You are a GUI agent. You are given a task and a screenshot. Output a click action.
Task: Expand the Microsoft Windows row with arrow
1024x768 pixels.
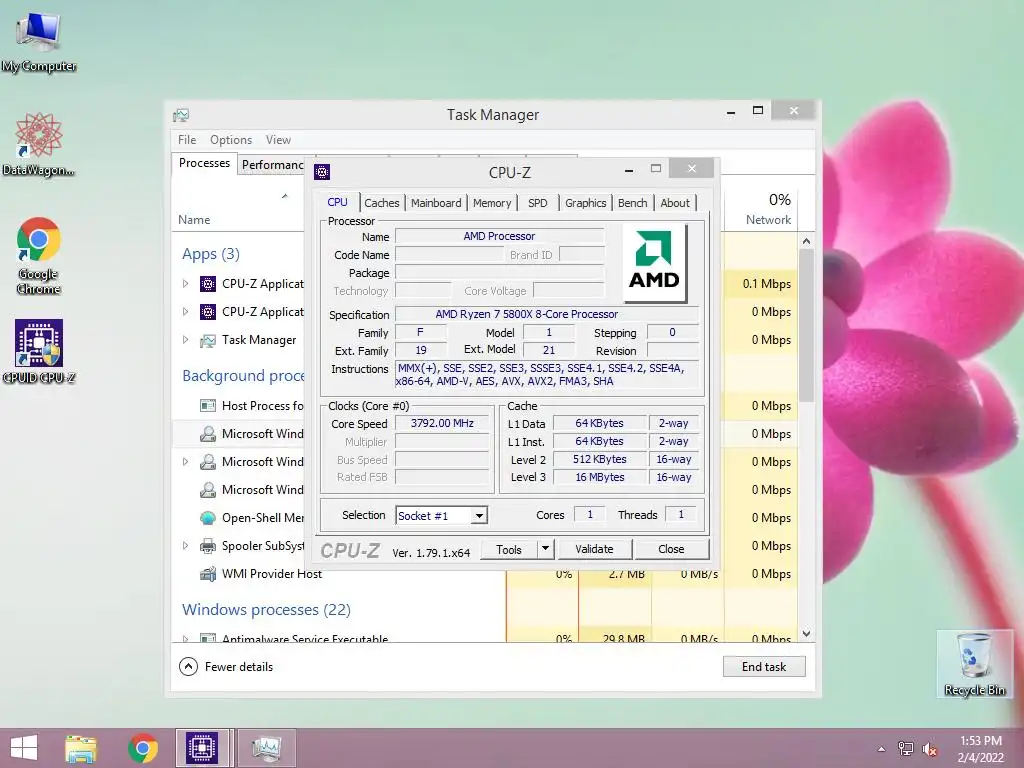point(185,462)
